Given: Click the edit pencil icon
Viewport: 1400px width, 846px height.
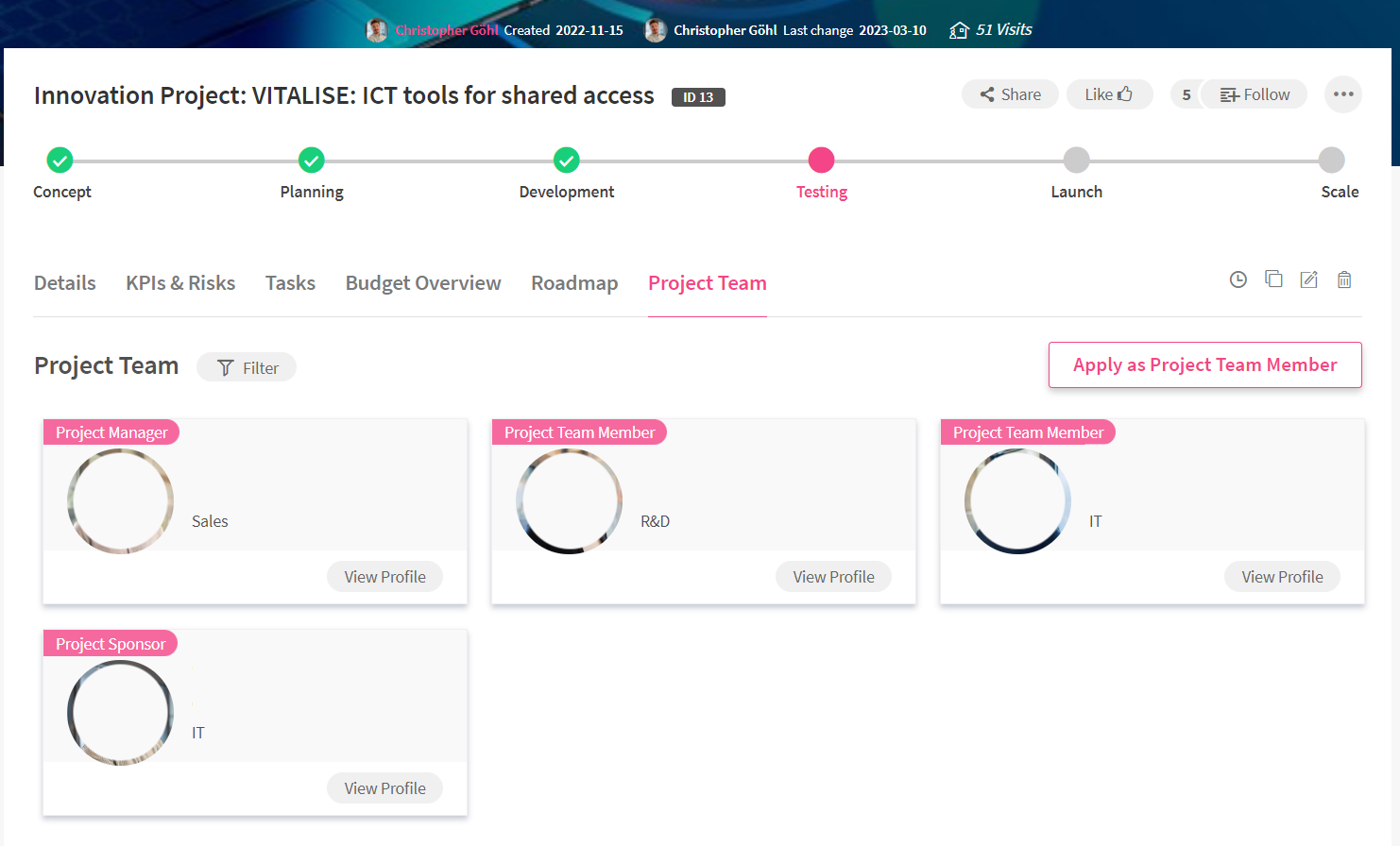Looking at the screenshot, I should [x=1308, y=279].
